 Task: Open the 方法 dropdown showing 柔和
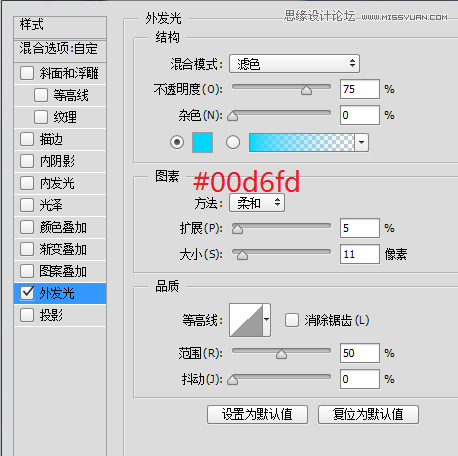pyautogui.click(x=257, y=203)
